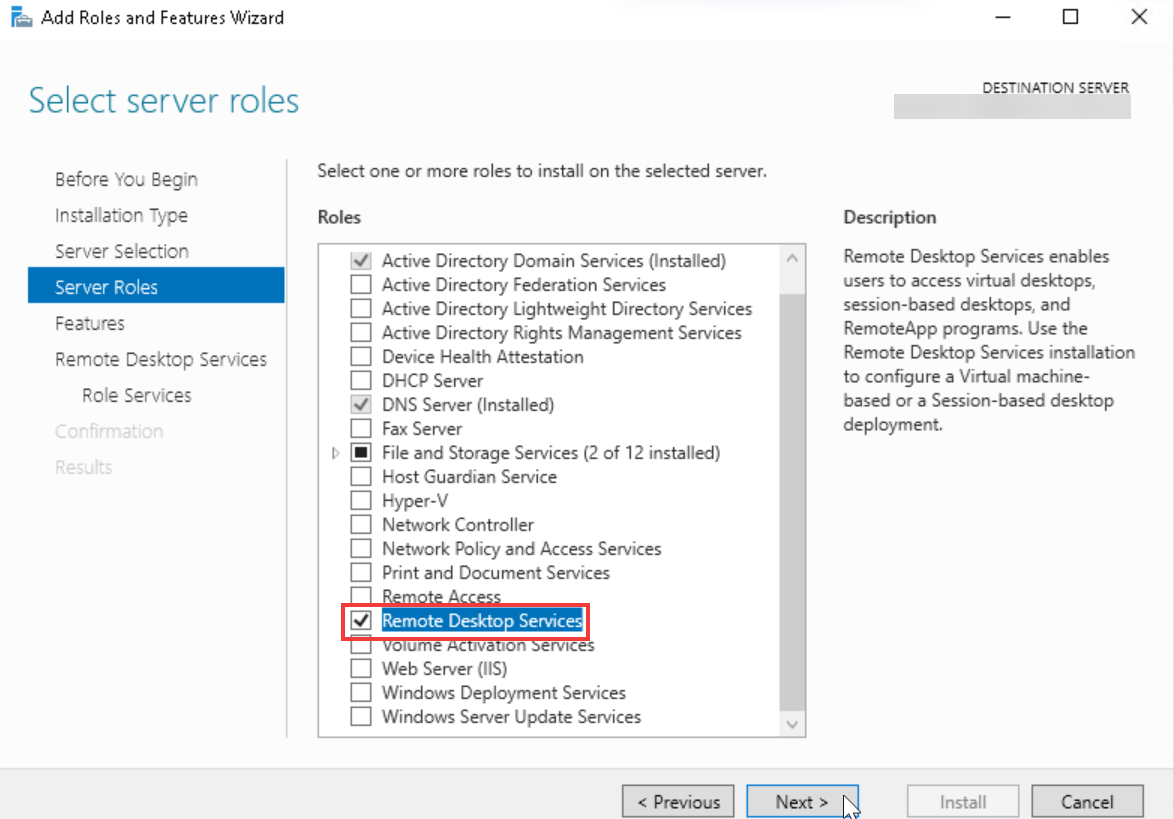1174x819 pixels.
Task: Open the Installation Type step
Action: coord(121,215)
